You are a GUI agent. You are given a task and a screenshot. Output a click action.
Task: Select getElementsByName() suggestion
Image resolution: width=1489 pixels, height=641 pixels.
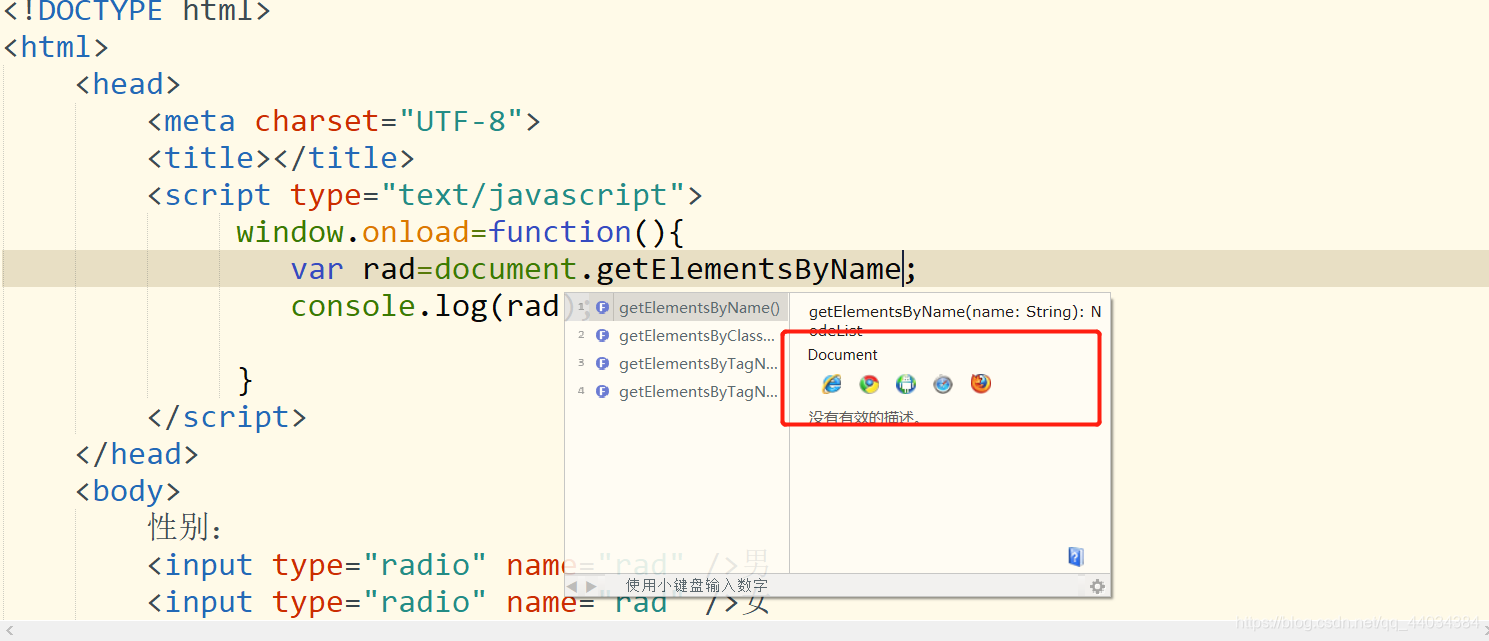point(677,308)
